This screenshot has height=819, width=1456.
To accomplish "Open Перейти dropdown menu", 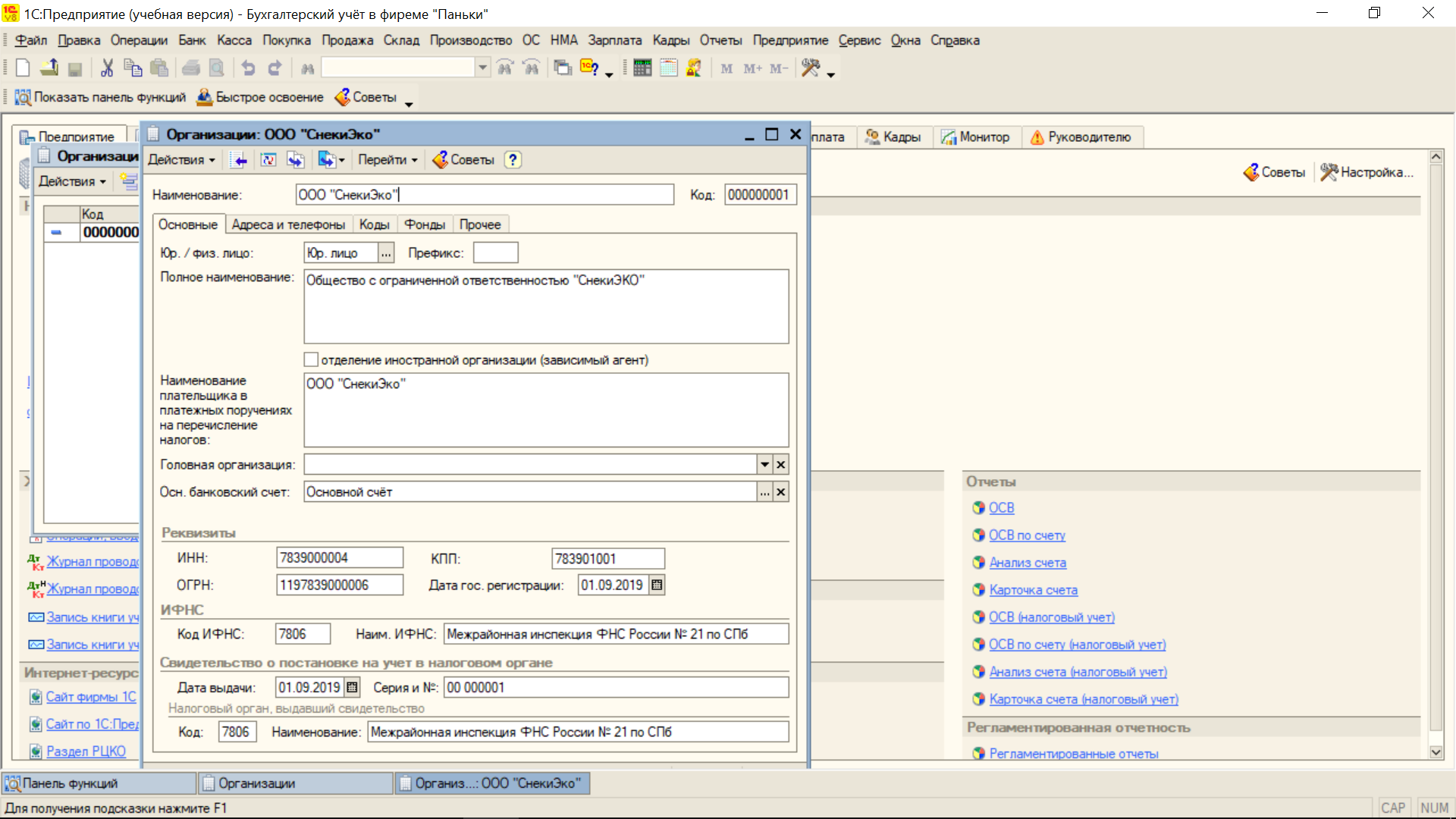I will point(388,160).
